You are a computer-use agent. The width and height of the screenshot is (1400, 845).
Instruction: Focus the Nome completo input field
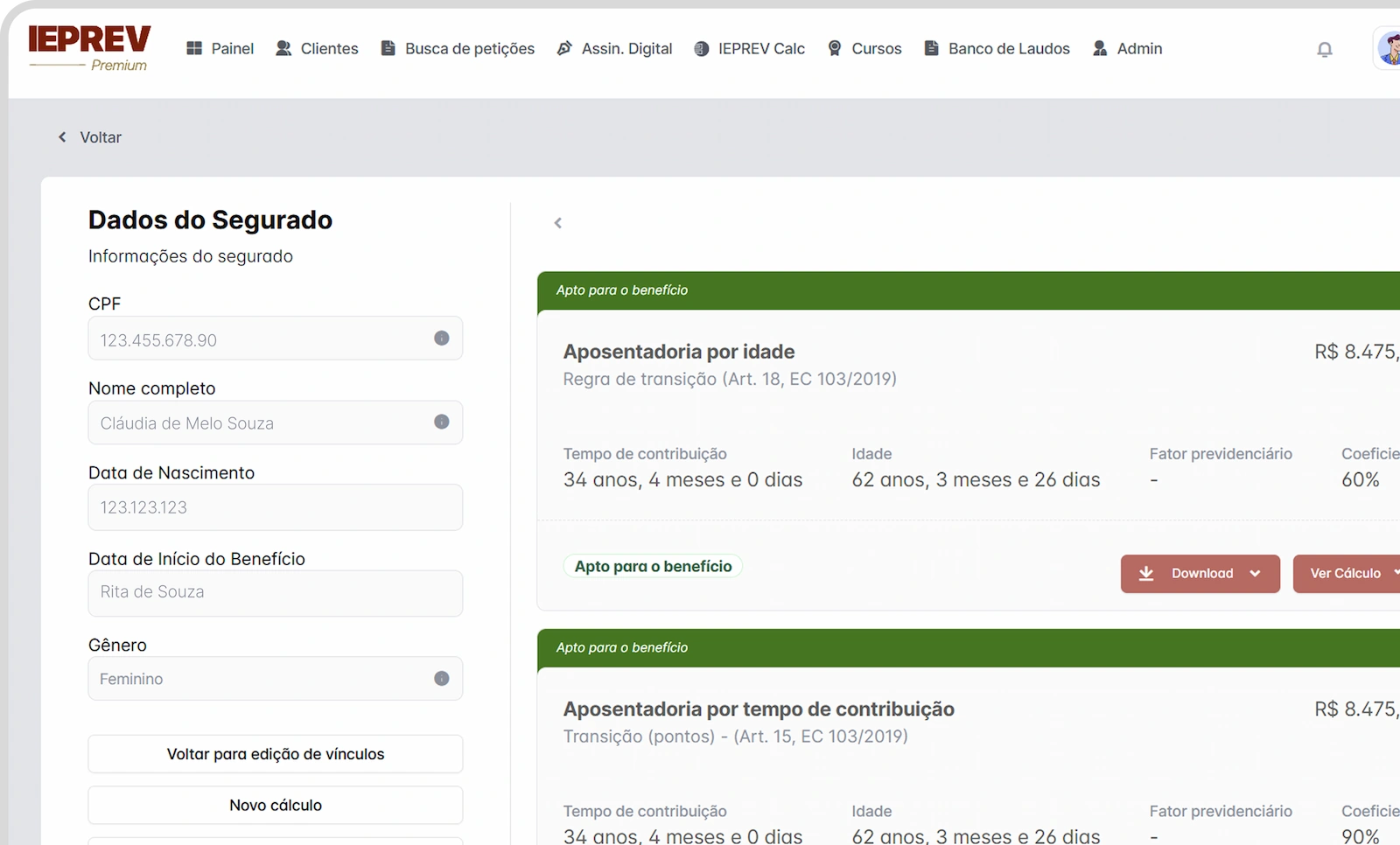click(276, 422)
